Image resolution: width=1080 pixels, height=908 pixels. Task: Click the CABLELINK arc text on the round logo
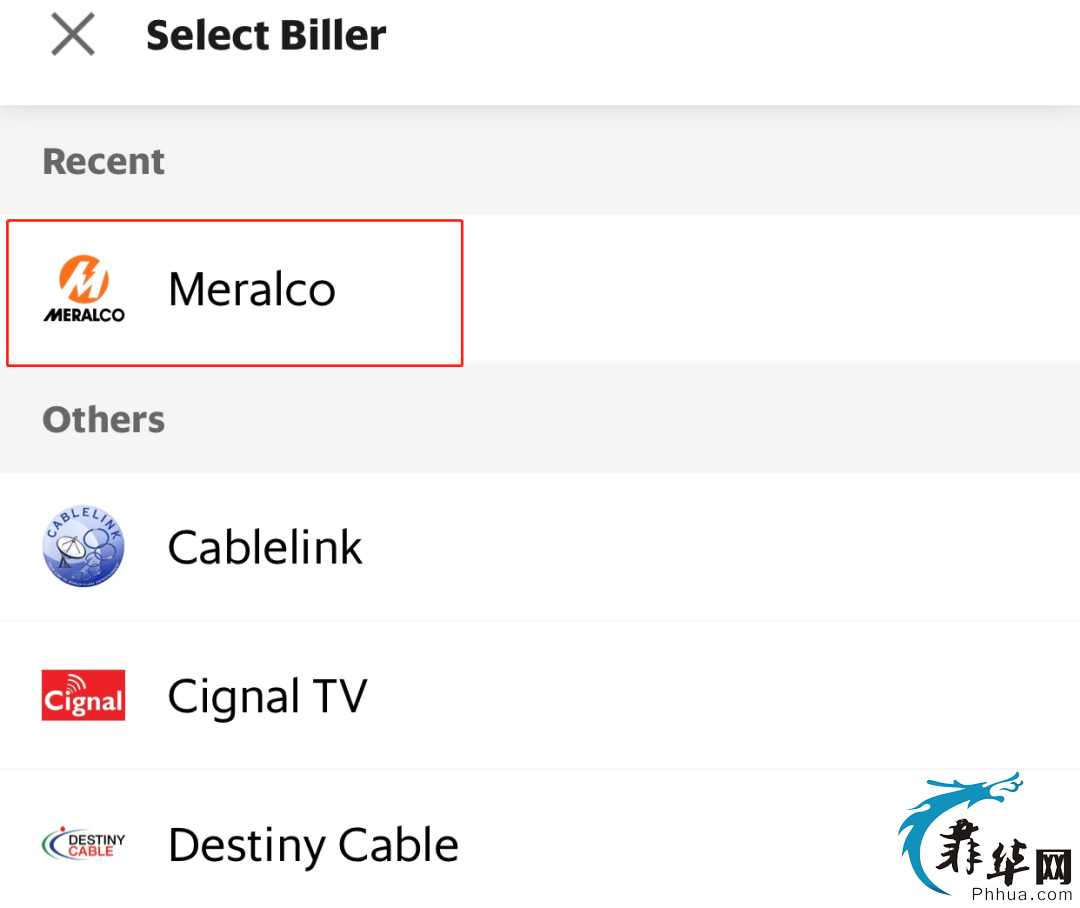click(83, 522)
